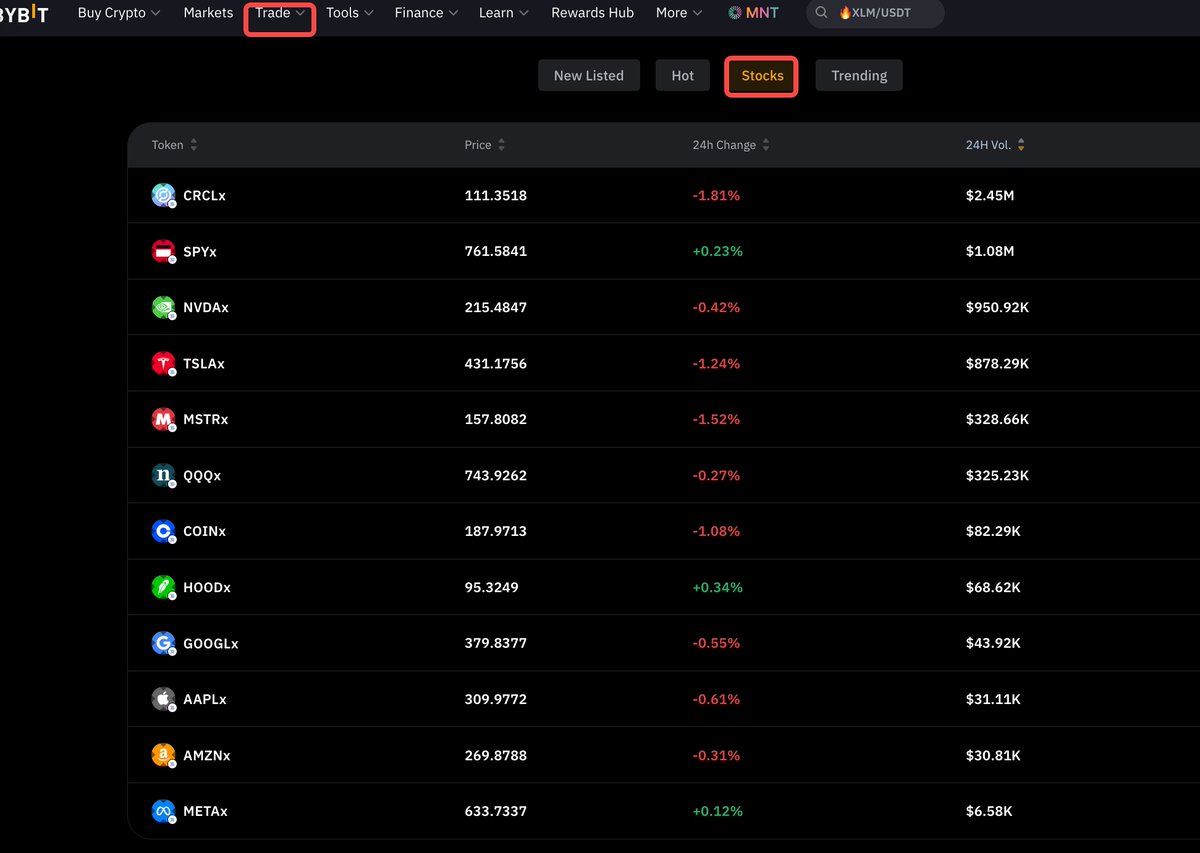Open the QQQx token name
The image size is (1200, 853).
tap(202, 476)
